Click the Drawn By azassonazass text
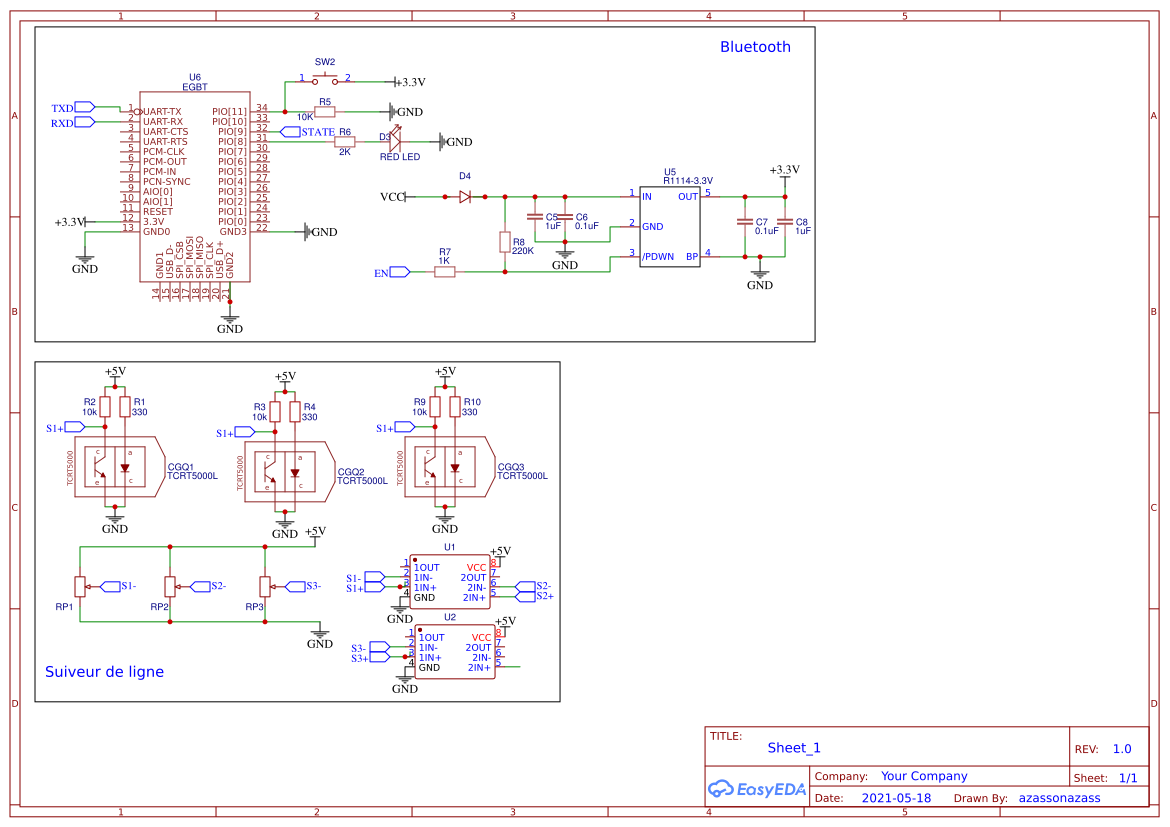This screenshot has width=1170, height=827. pos(1059,797)
